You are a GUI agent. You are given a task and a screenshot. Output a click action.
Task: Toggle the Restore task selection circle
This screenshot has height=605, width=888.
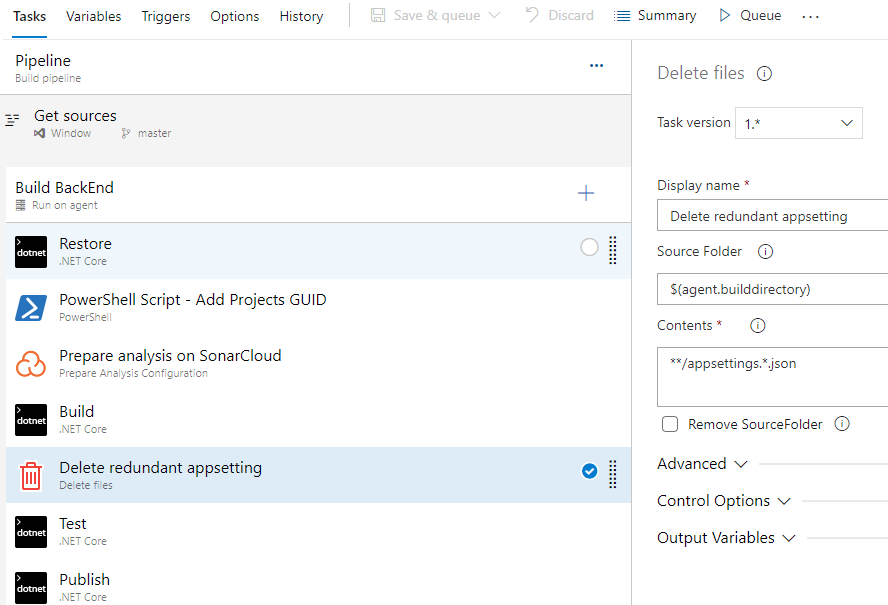pyautogui.click(x=589, y=248)
